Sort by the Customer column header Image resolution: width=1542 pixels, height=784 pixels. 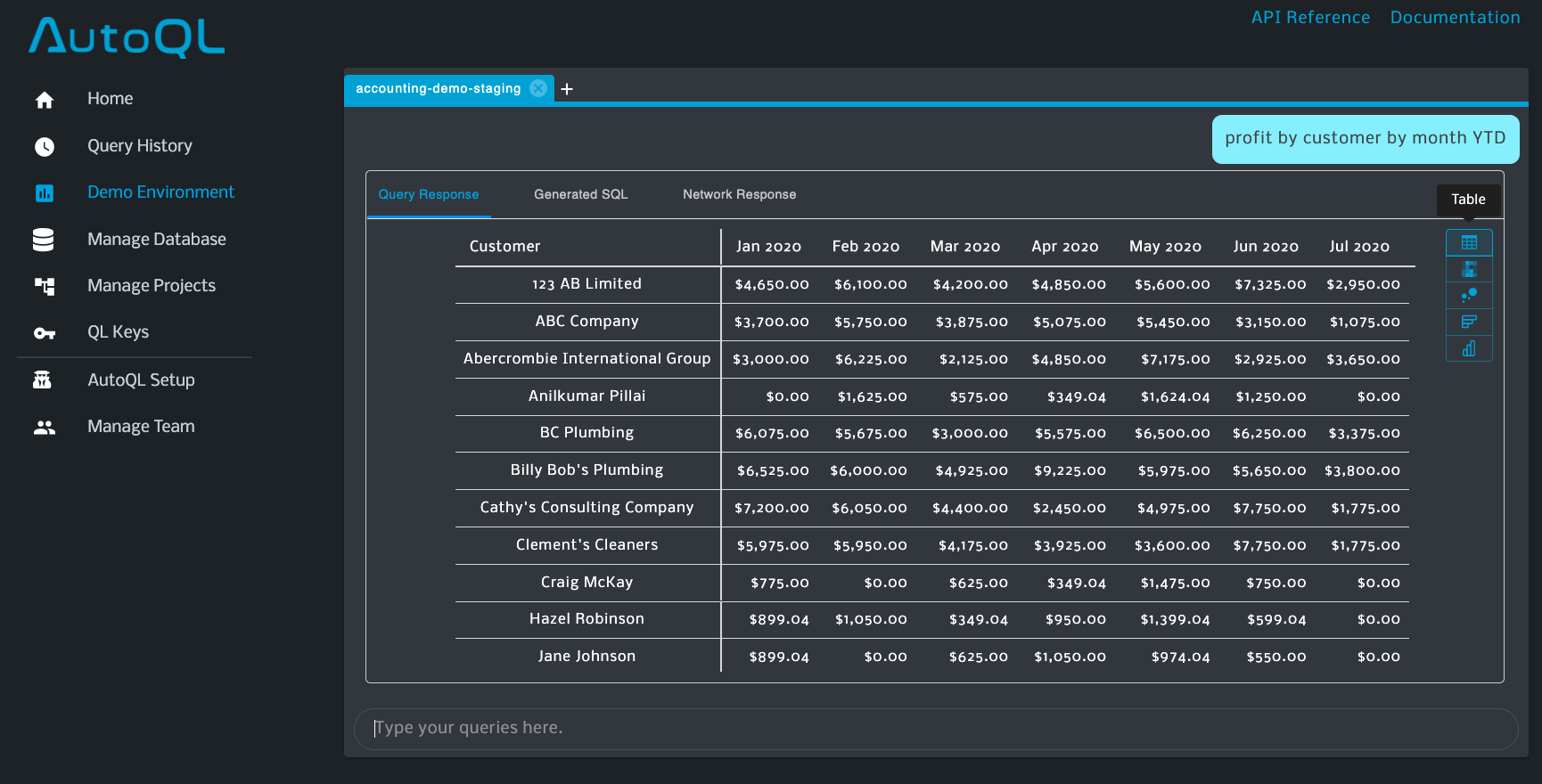pos(504,246)
